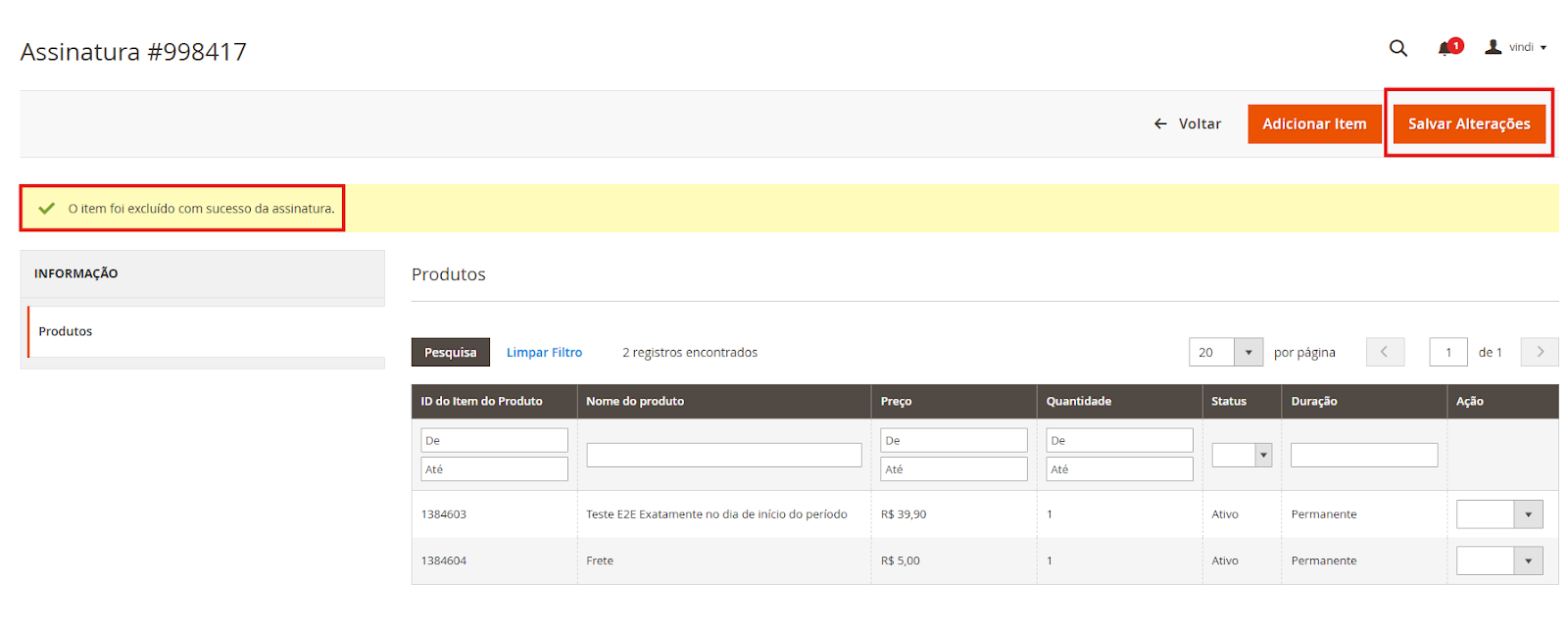Select the Produtos sidebar tab
This screenshot has width=1568, height=633.
66,331
